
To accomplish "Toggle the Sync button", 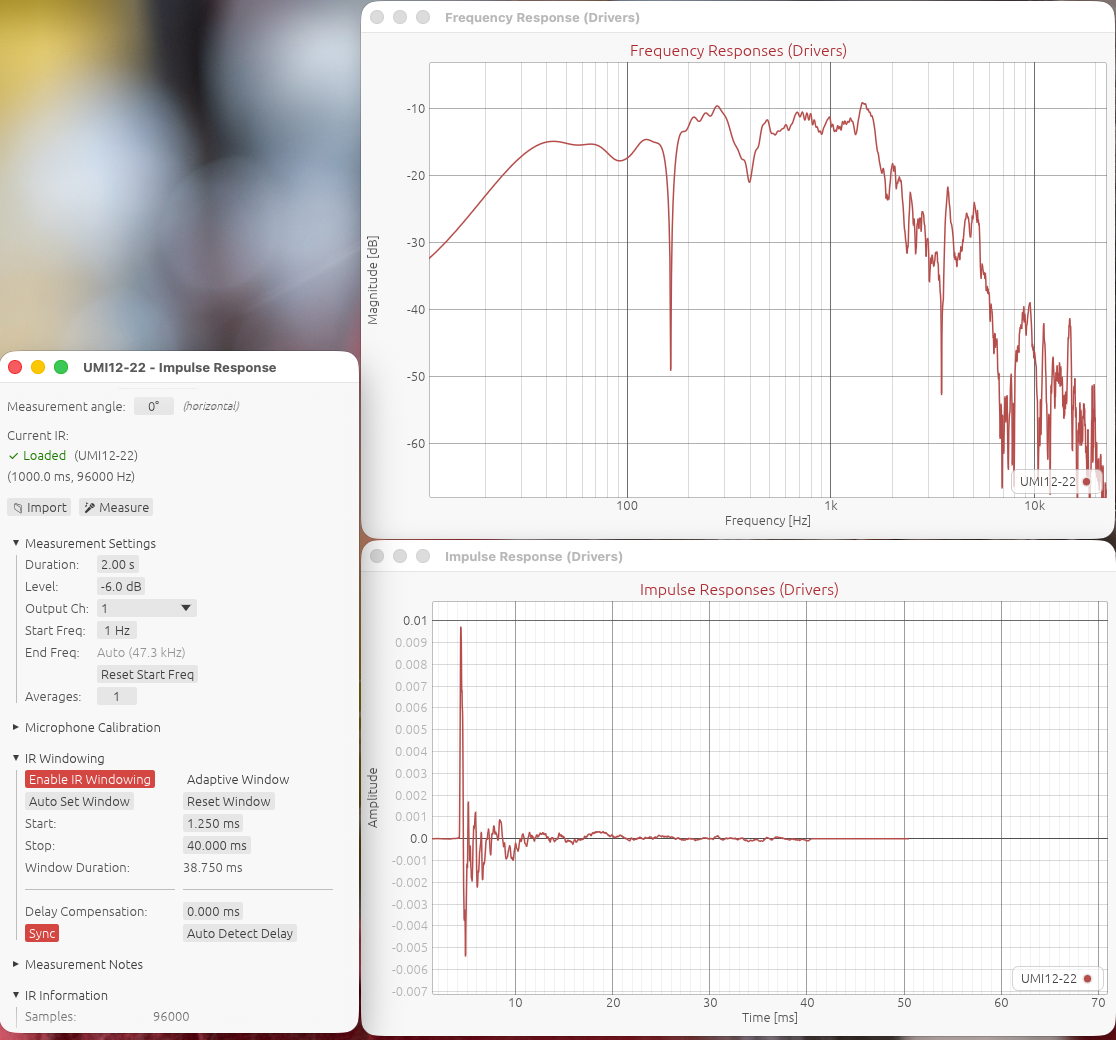I will tap(42, 933).
